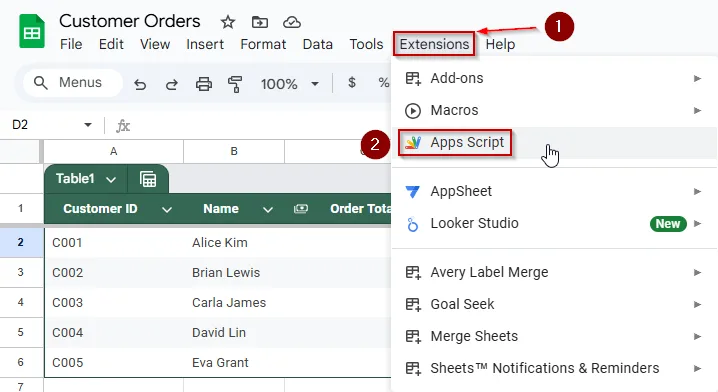This screenshot has width=718, height=392.
Task: Click the undo arrow
Action: point(140,84)
